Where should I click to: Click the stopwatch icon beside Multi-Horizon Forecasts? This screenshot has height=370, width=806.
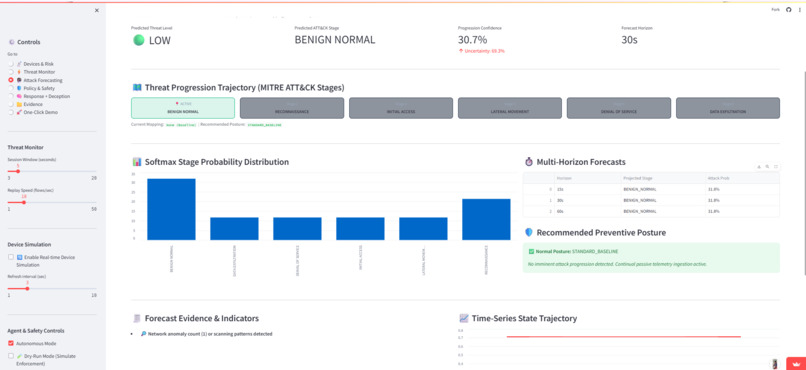(x=529, y=162)
